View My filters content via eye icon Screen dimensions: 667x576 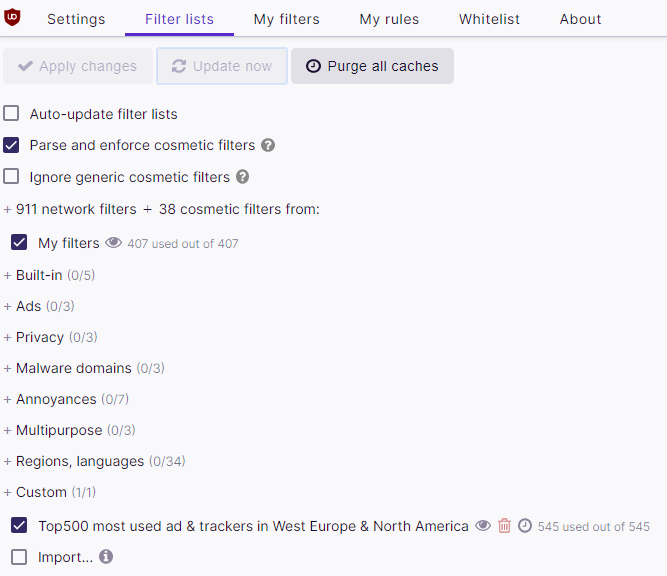tap(114, 242)
